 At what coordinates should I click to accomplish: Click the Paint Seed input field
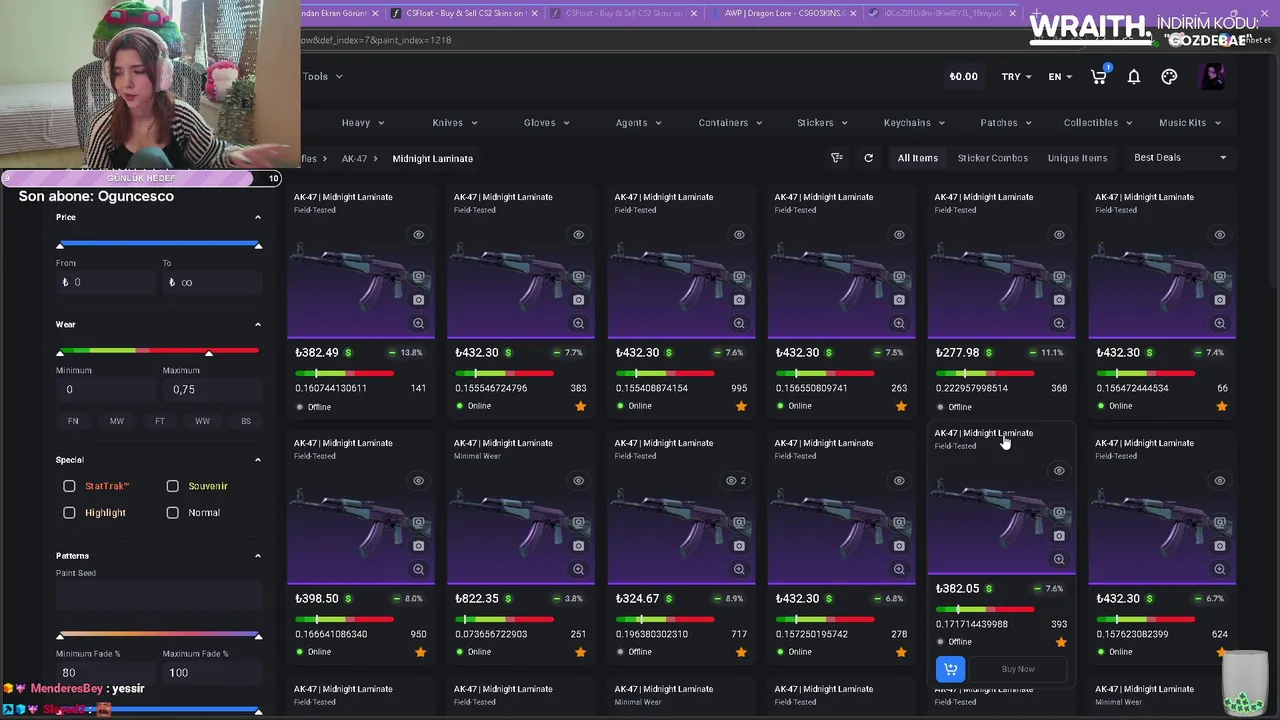point(159,597)
